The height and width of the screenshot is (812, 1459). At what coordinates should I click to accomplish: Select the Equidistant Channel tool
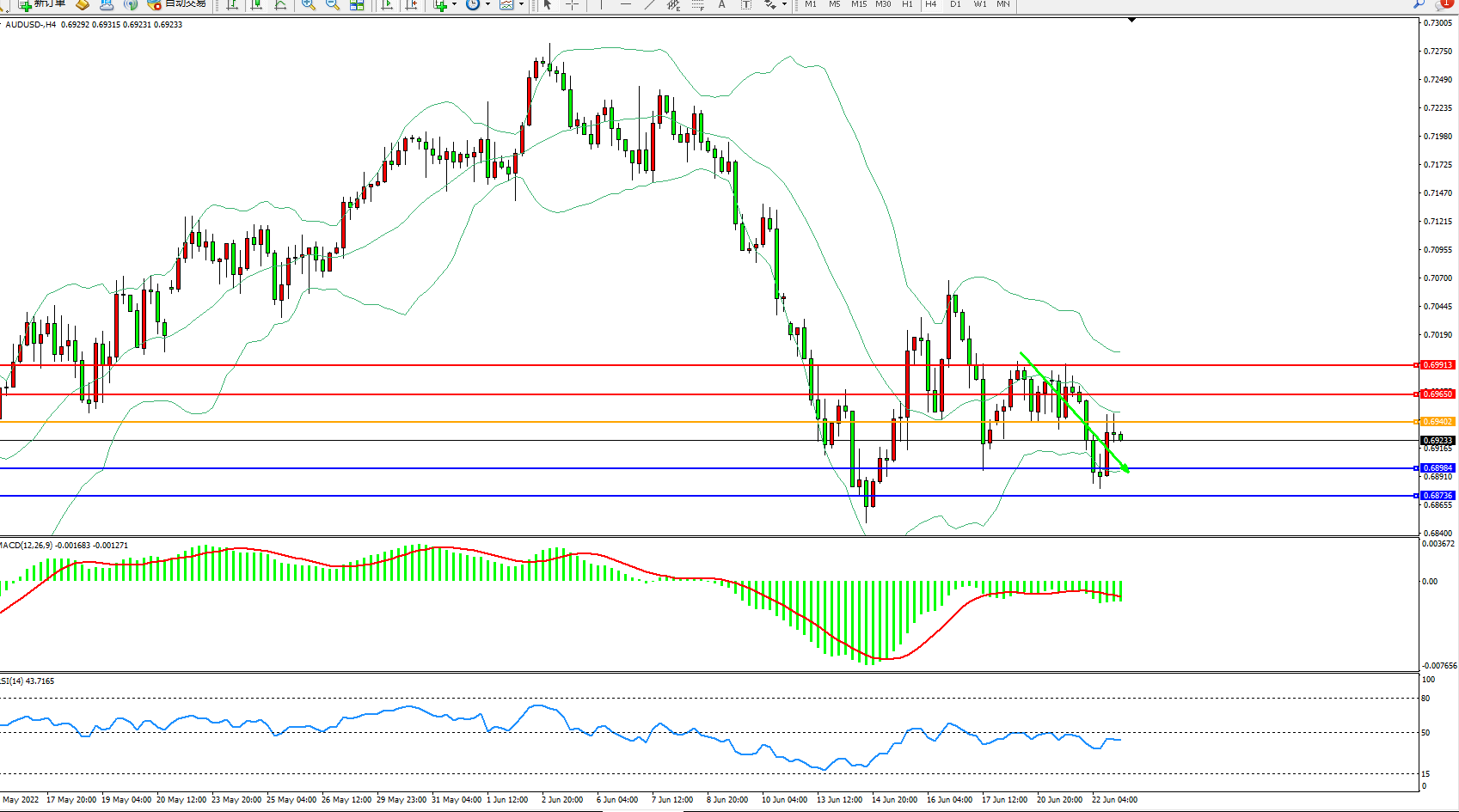pyautogui.click(x=674, y=5)
